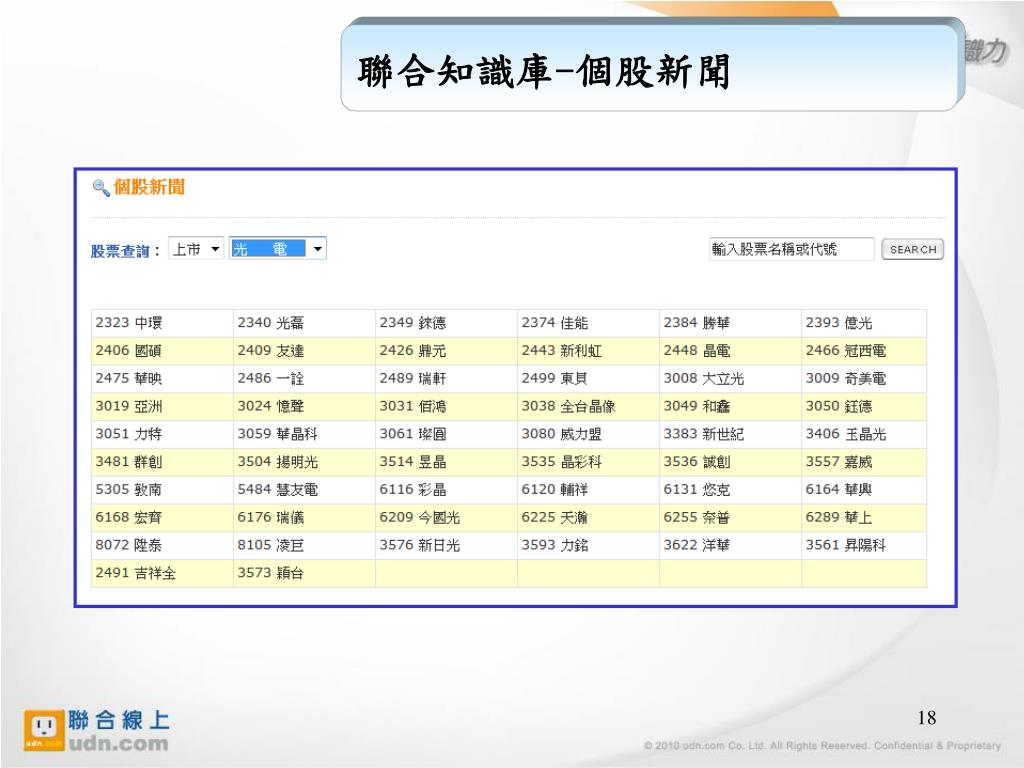The height and width of the screenshot is (768, 1024).
Task: Open stock 2443 新利虹
Action: [x=562, y=351]
